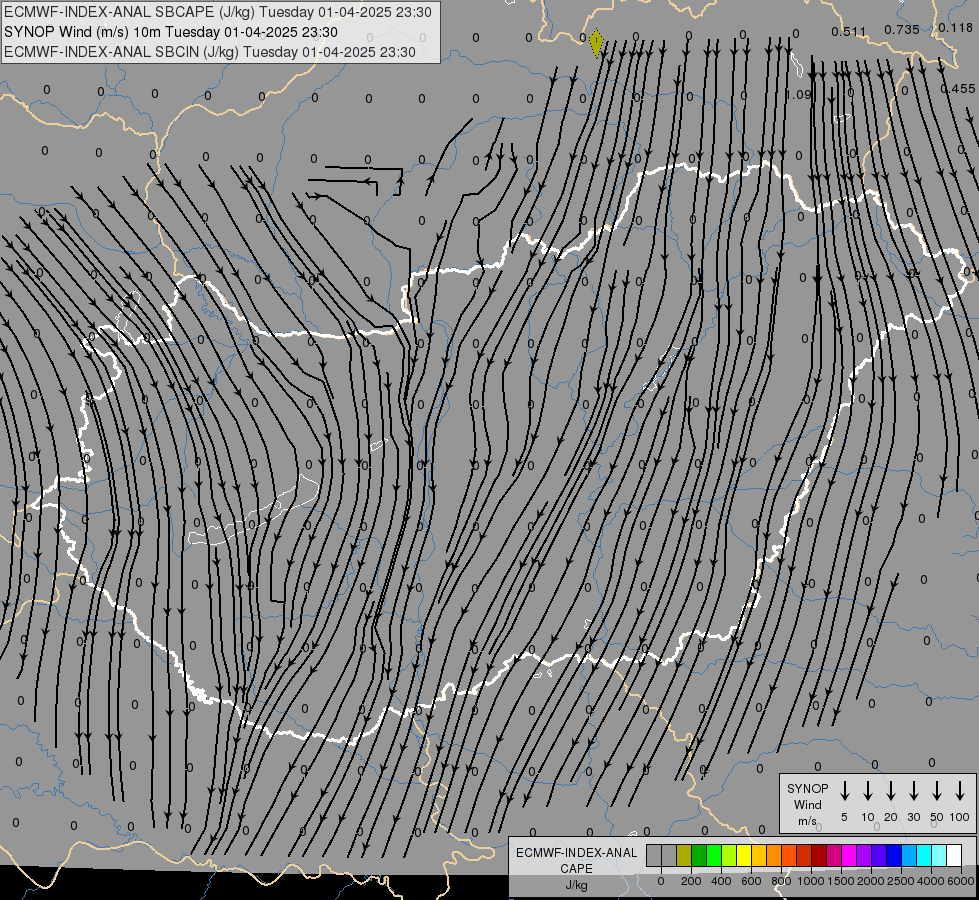This screenshot has width=979, height=900.
Task: Click the 100 m/s wind arrow in legend
Action: (x=960, y=791)
